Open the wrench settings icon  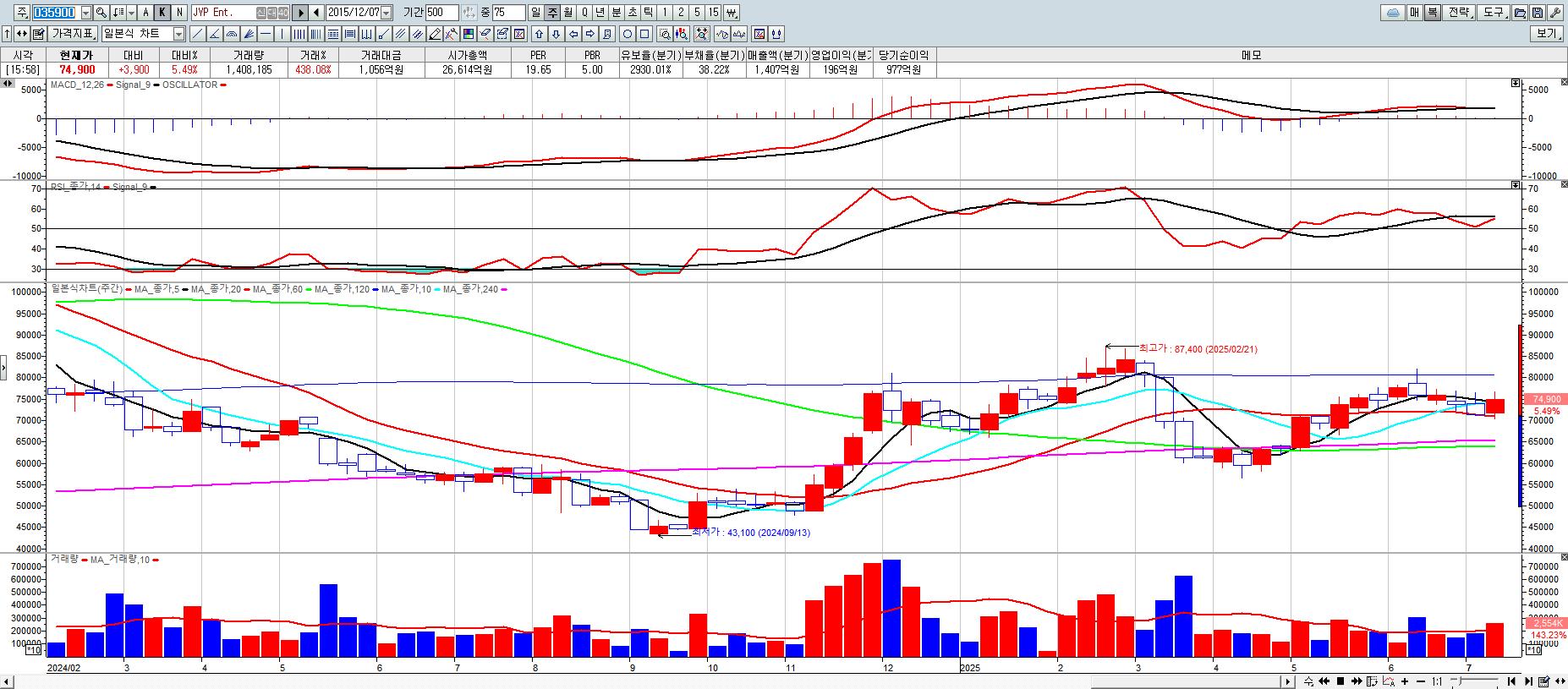click(x=1555, y=13)
